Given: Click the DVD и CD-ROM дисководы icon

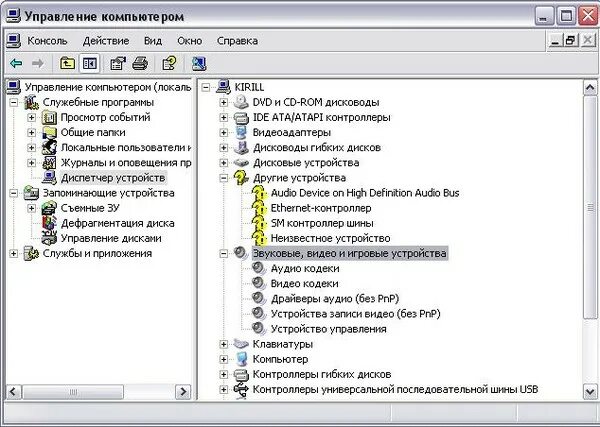Looking at the screenshot, I should click(x=241, y=102).
